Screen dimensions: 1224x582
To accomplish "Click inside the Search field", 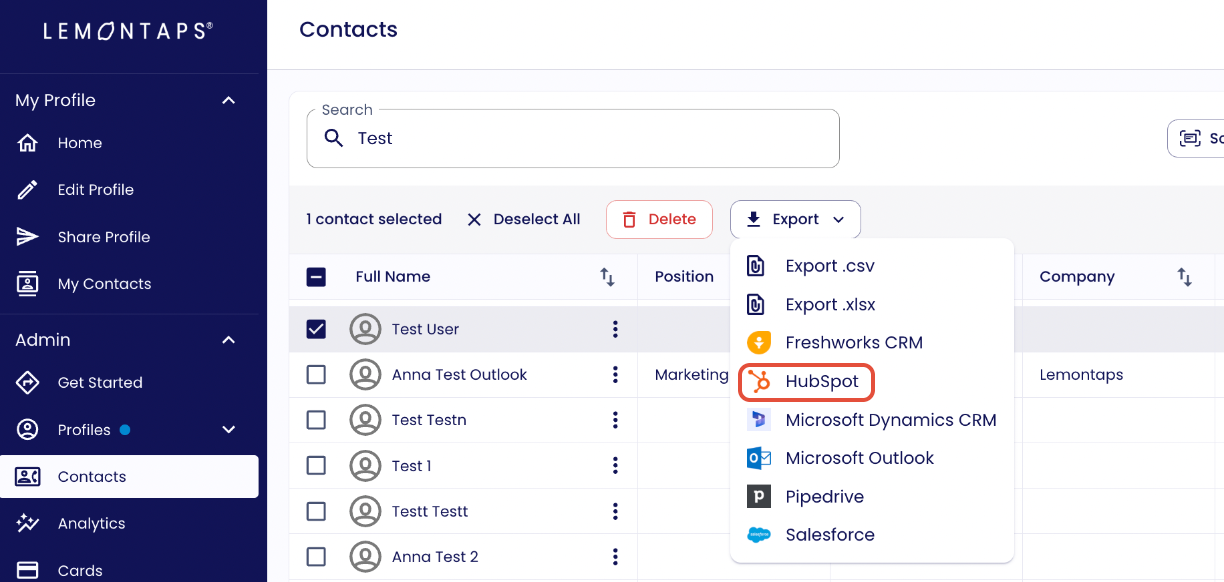I will pyautogui.click(x=573, y=138).
